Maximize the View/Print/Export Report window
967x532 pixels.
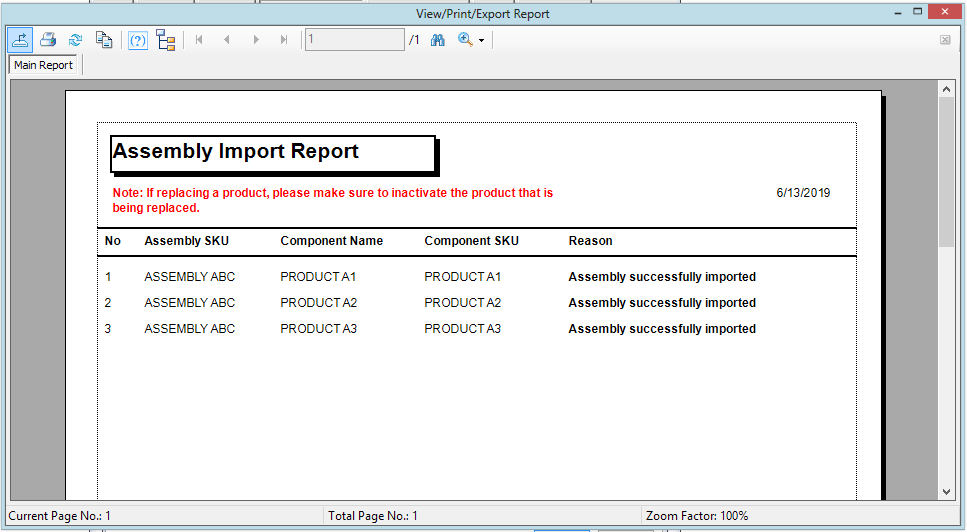click(918, 11)
